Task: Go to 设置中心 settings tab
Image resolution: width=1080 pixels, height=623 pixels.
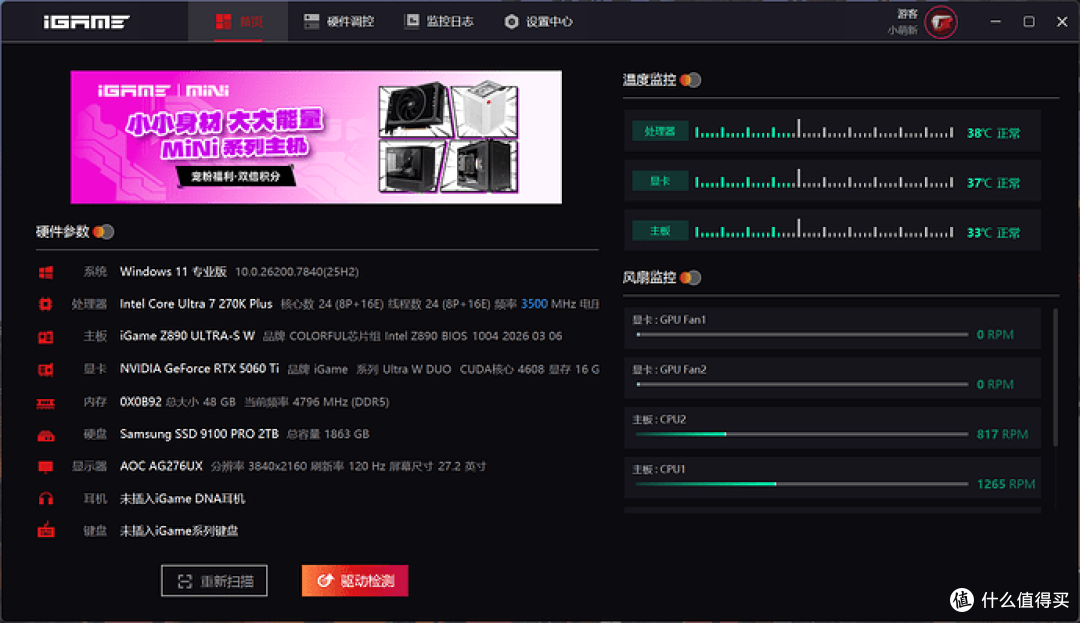Action: pos(538,21)
